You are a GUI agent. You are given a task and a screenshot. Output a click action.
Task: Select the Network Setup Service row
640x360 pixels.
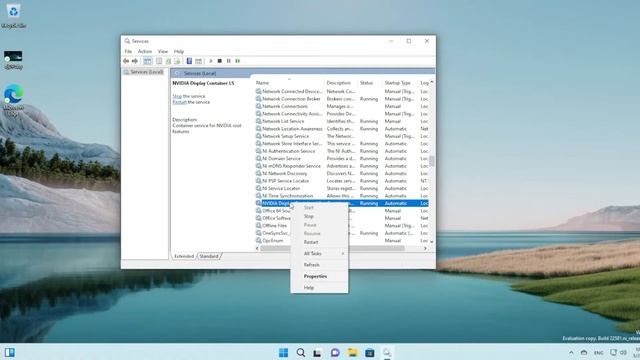[341, 136]
